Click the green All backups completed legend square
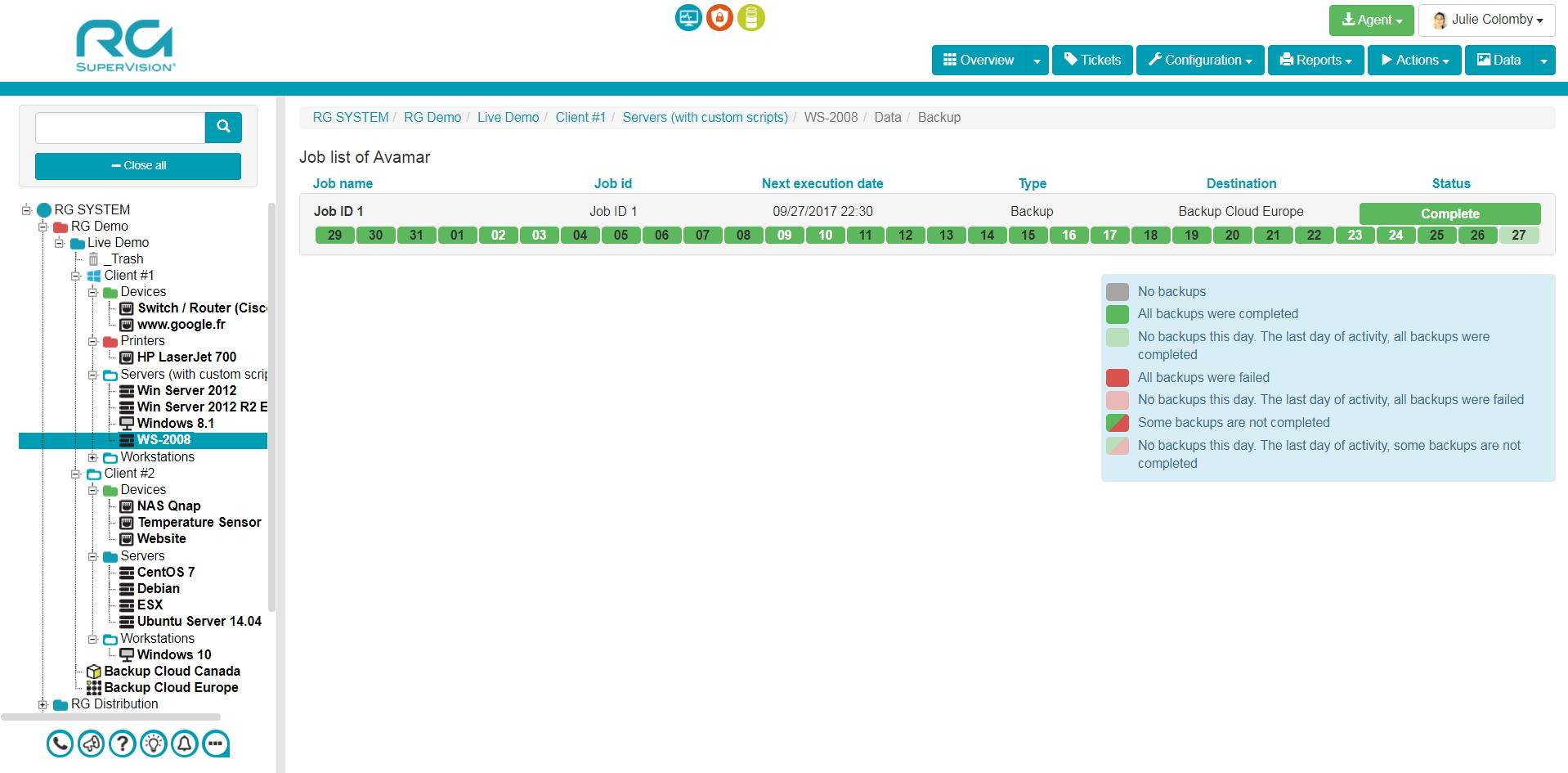This screenshot has height=773, width=1568. (1117, 314)
